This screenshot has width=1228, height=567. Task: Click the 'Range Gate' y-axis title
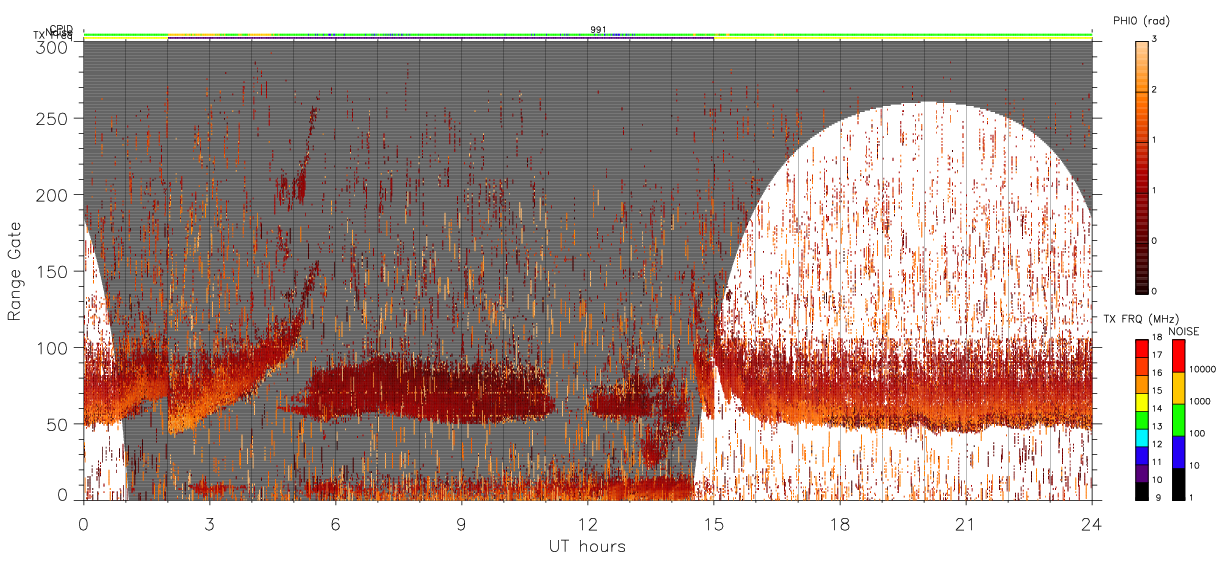coord(15,271)
